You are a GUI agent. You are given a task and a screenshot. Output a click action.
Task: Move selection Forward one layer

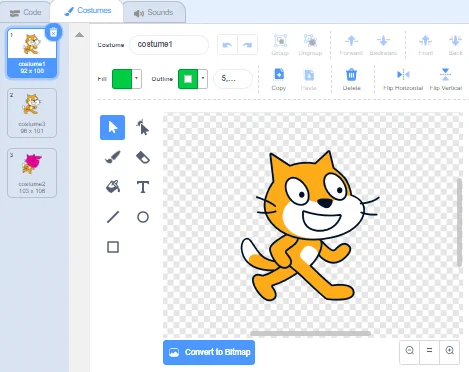[x=351, y=44]
